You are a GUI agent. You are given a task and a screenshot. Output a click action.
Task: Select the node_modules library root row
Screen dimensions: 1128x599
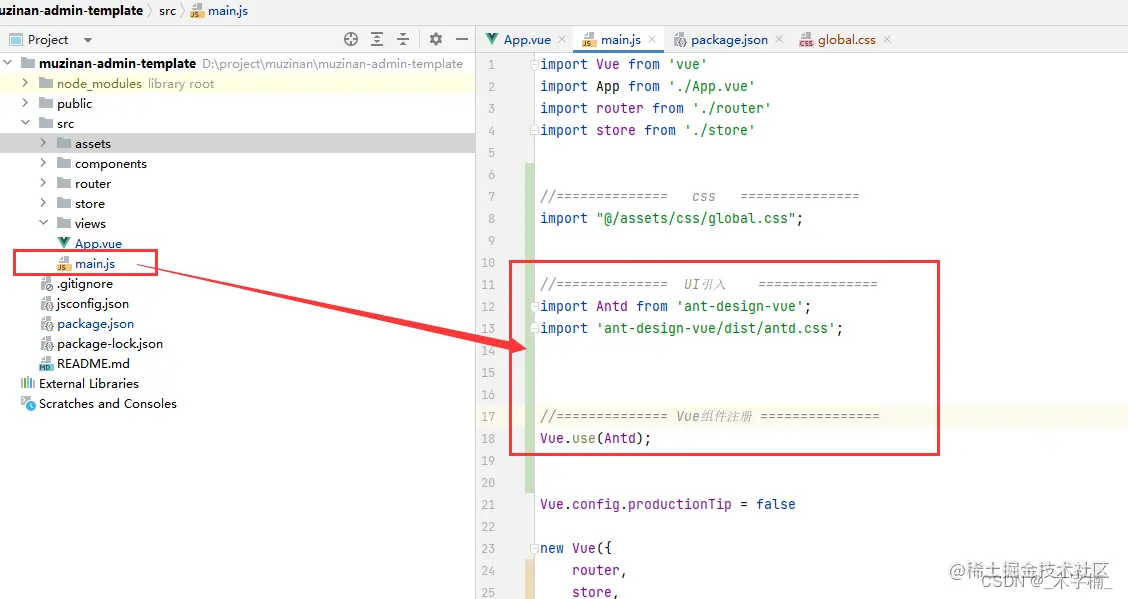[x=237, y=83]
